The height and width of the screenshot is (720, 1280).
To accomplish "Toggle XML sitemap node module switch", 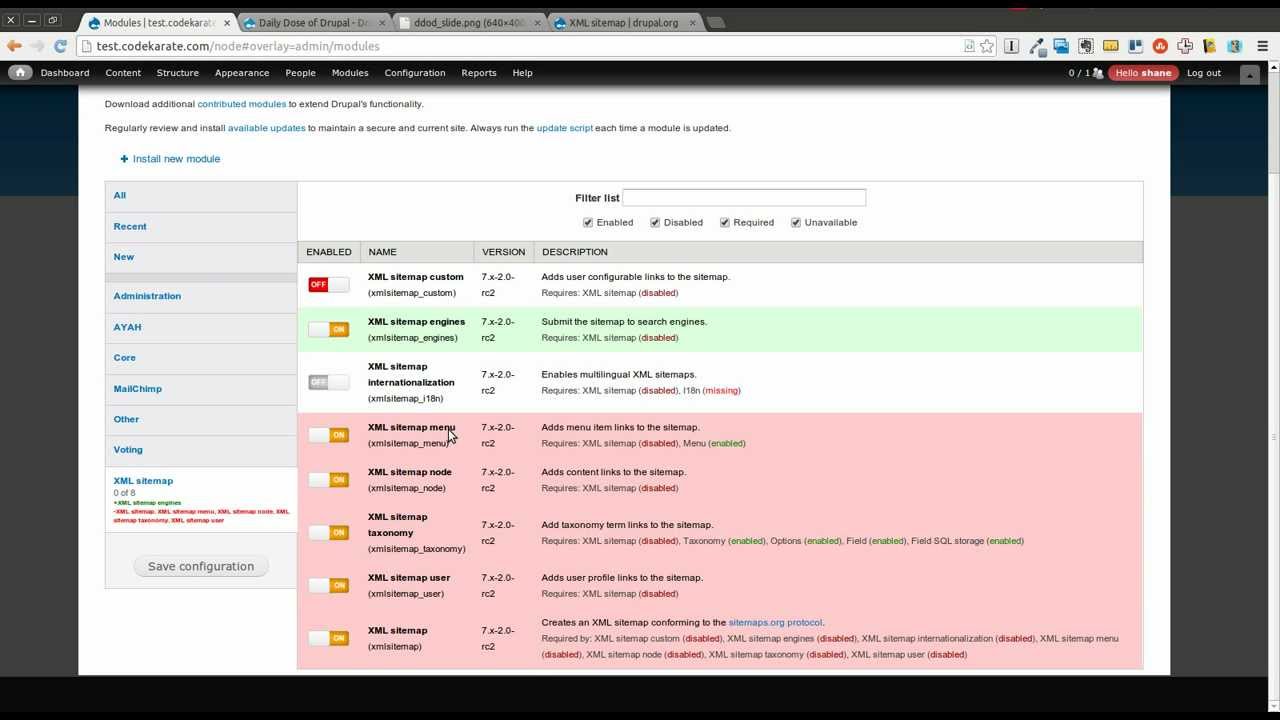I will (x=328, y=480).
